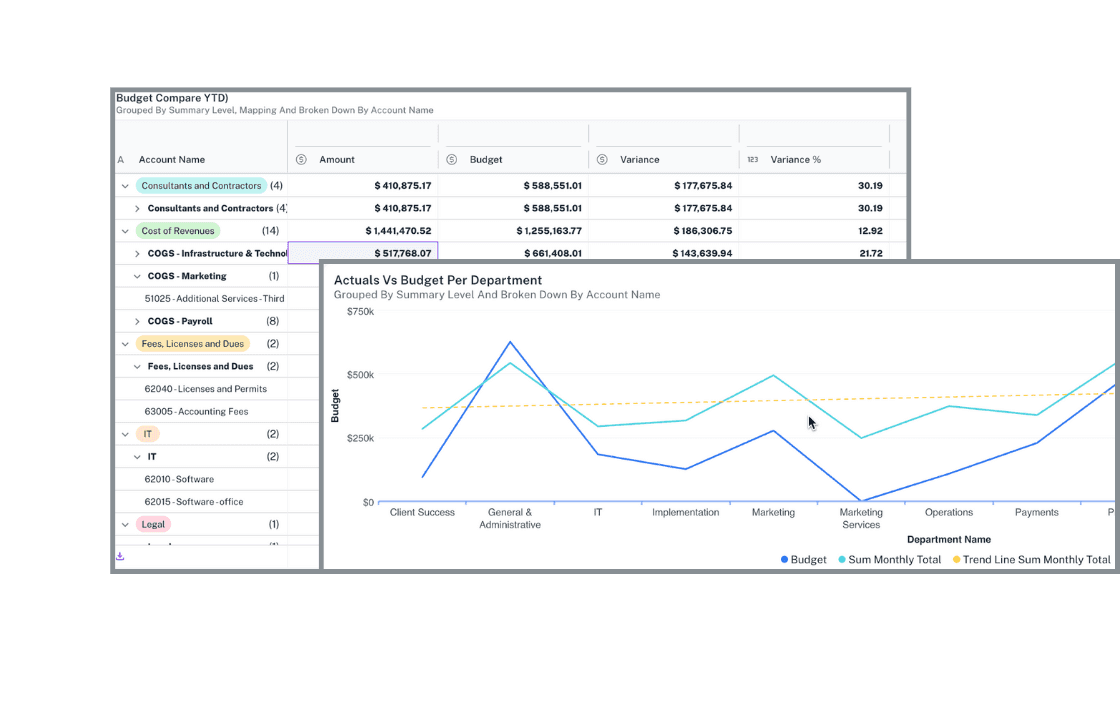The height and width of the screenshot is (720, 1120).
Task: Click the Legal group tag
Action: coord(153,524)
